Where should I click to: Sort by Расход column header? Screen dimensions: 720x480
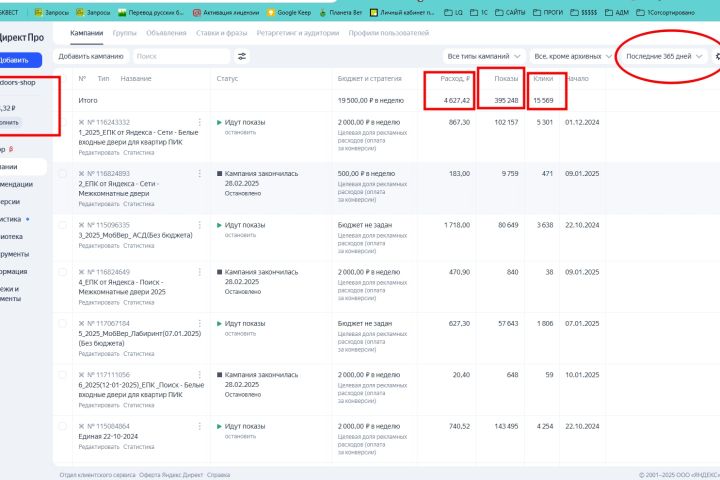click(x=455, y=79)
